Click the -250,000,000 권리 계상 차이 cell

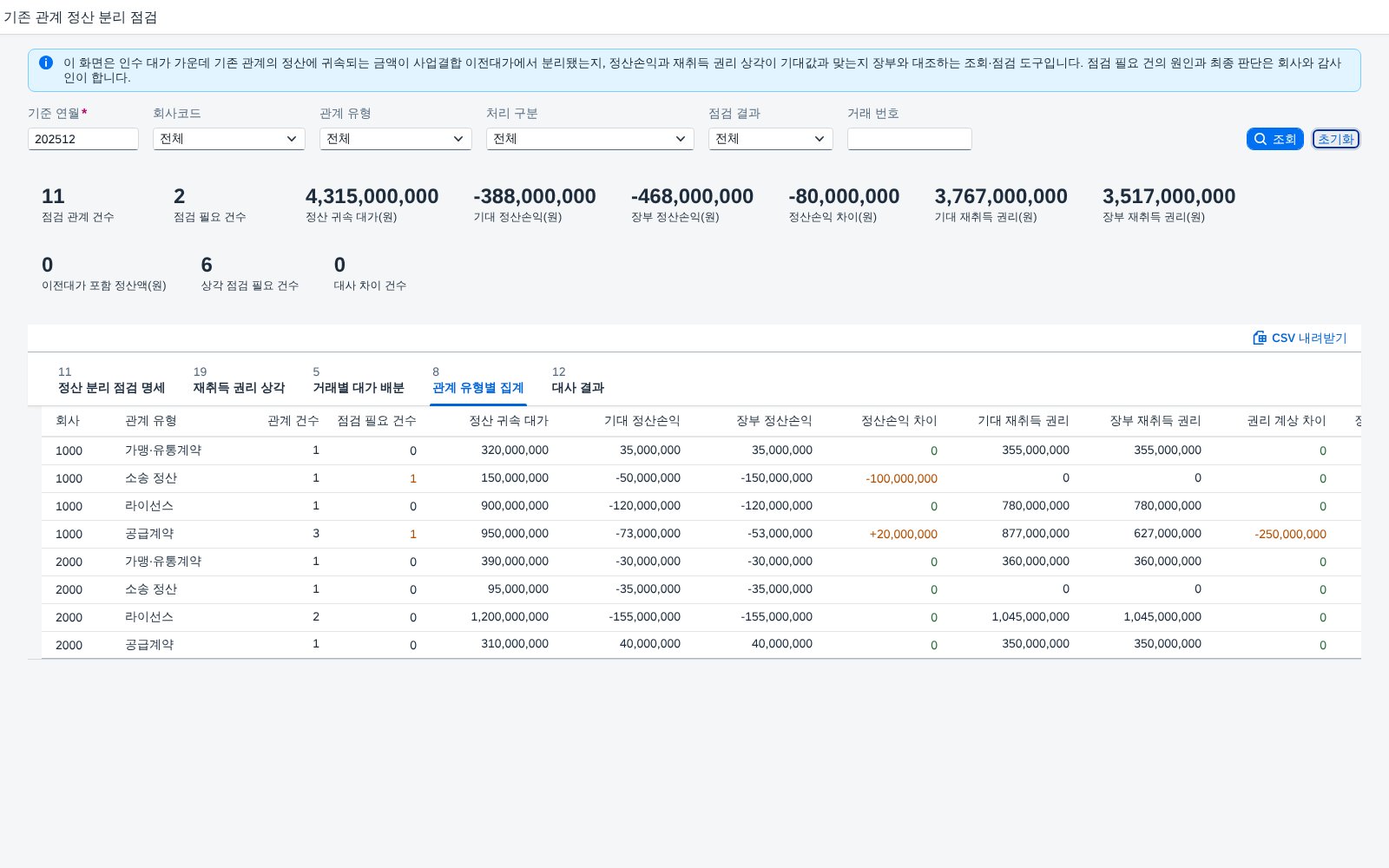tap(1290, 534)
